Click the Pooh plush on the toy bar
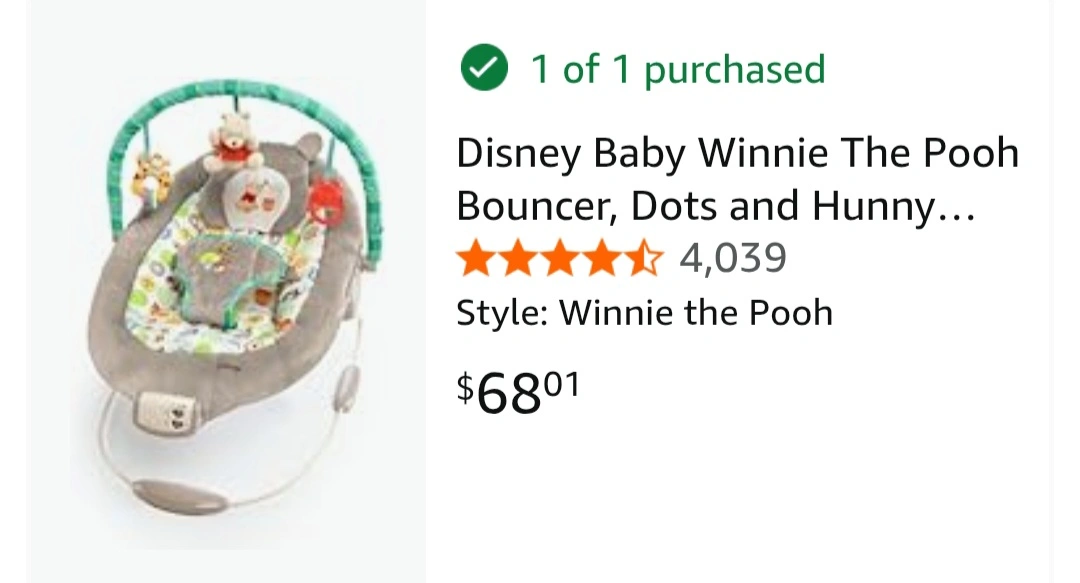The width and height of the screenshot is (1080, 583). 232,142
